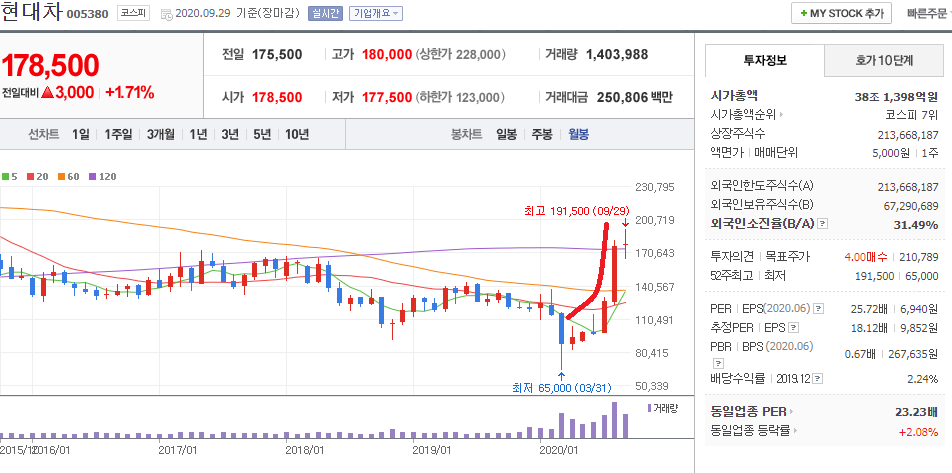The image size is (952, 473).
Task: Select 1주일 line chart period
Action: click(x=118, y=134)
